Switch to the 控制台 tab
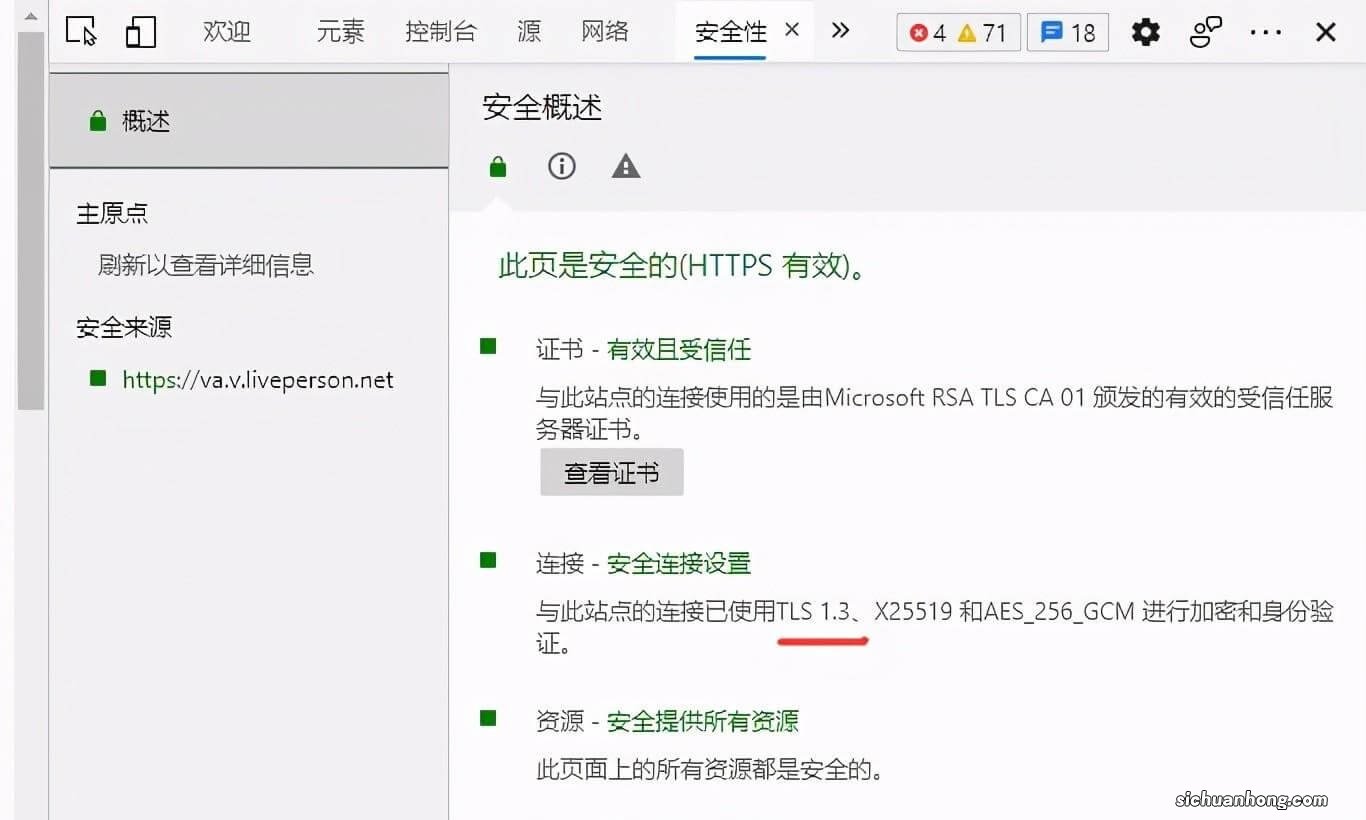The width and height of the screenshot is (1366, 820). (x=442, y=31)
